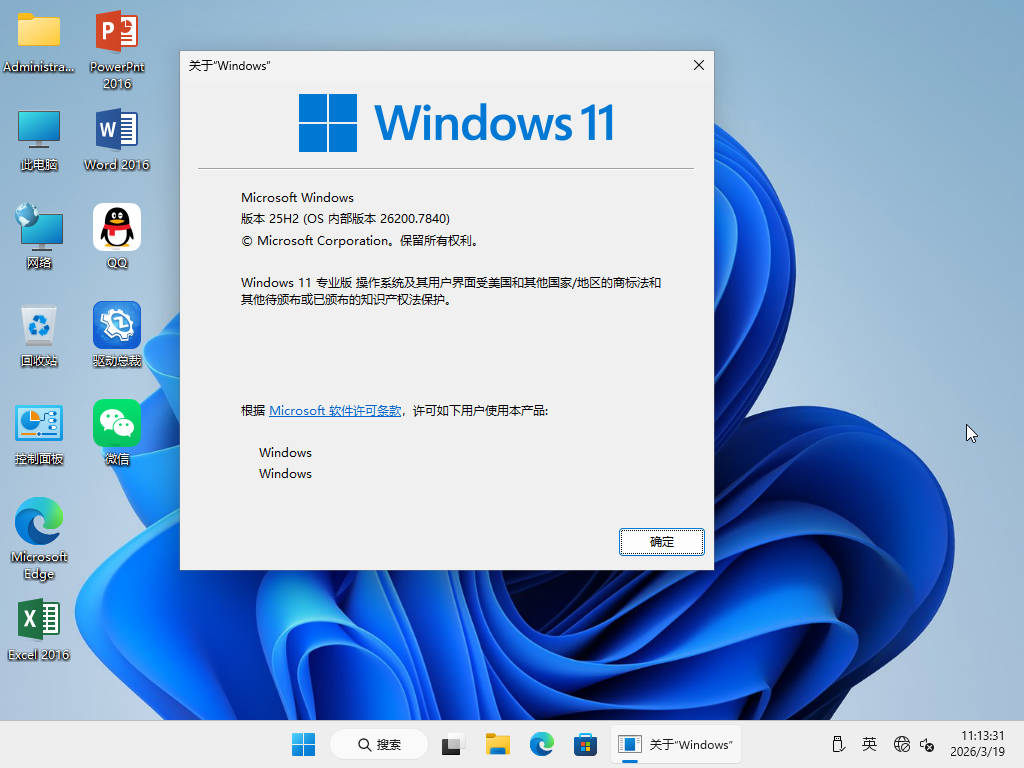This screenshot has width=1024, height=768.
Task: Click the taskbar 搜索 search box
Action: (x=380, y=744)
